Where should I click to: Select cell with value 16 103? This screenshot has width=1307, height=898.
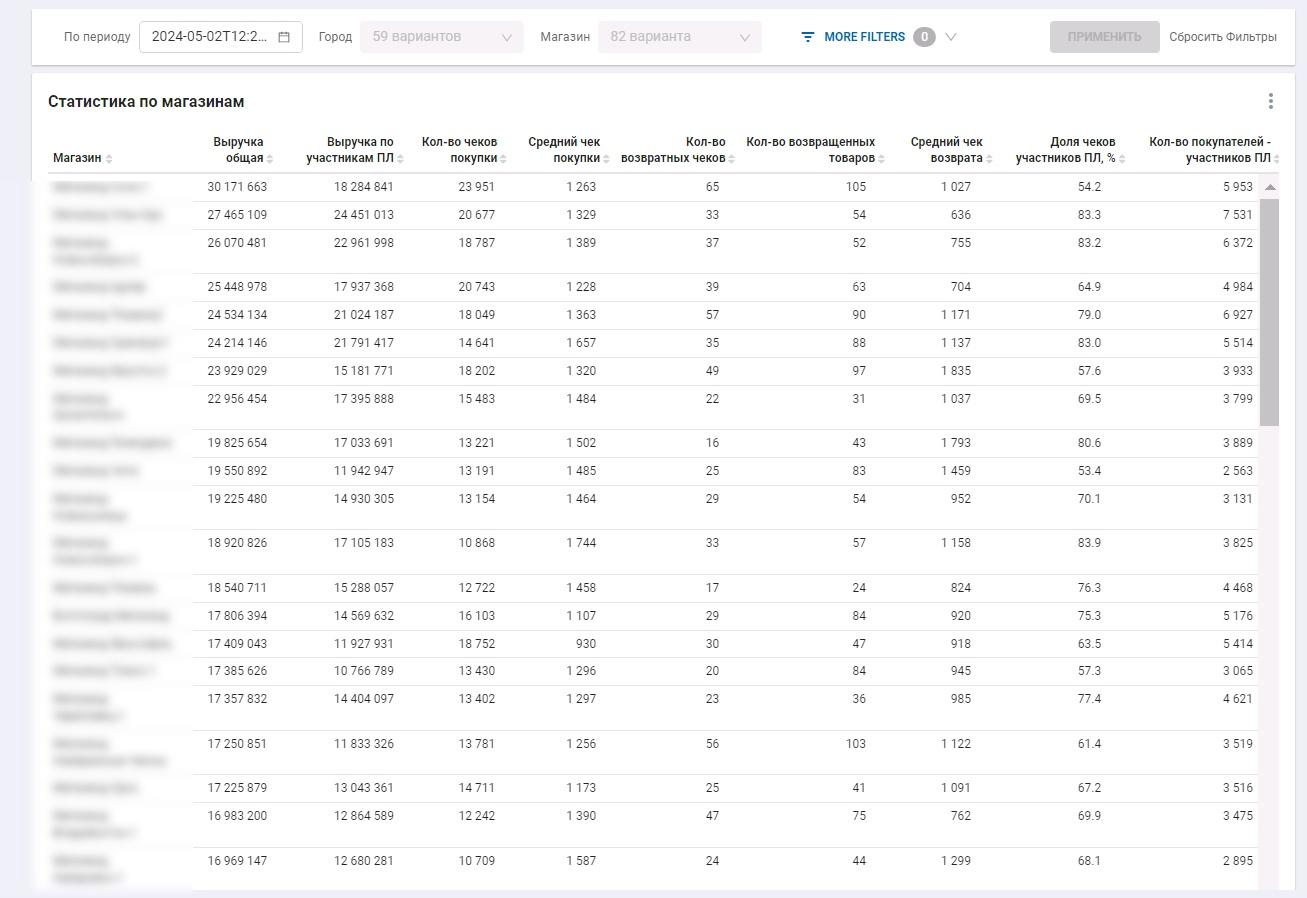[477, 616]
